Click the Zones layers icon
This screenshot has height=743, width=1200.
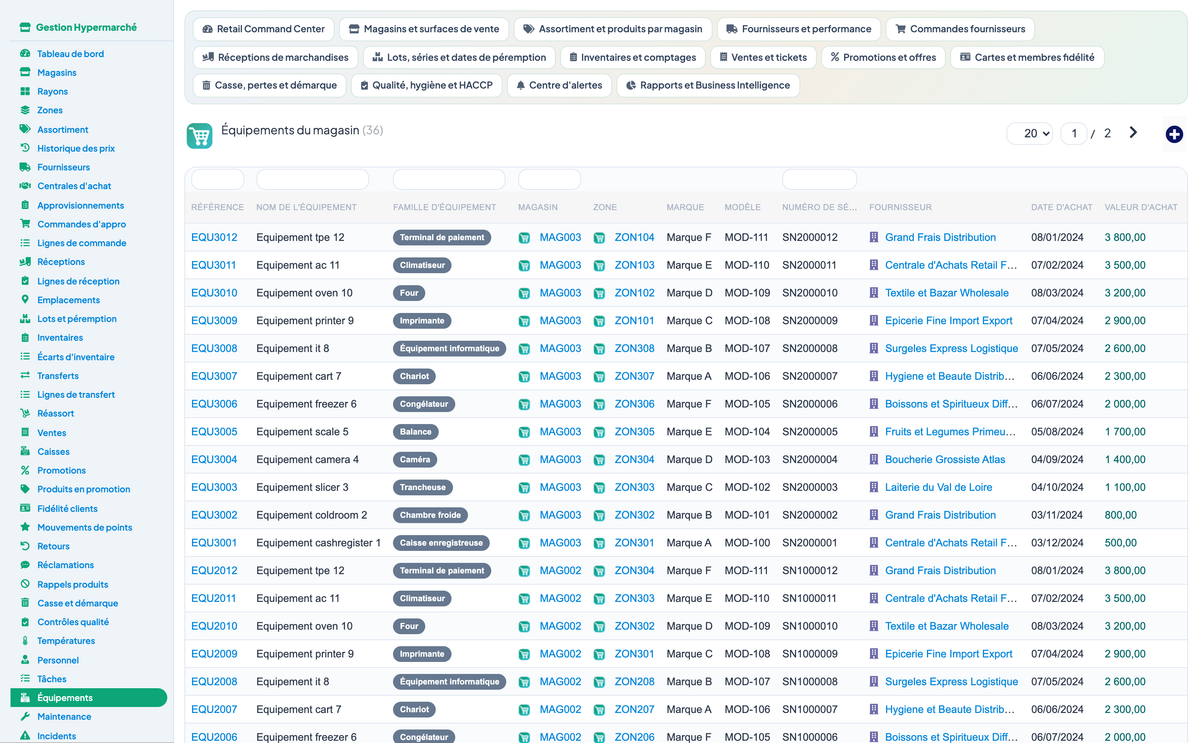25,110
